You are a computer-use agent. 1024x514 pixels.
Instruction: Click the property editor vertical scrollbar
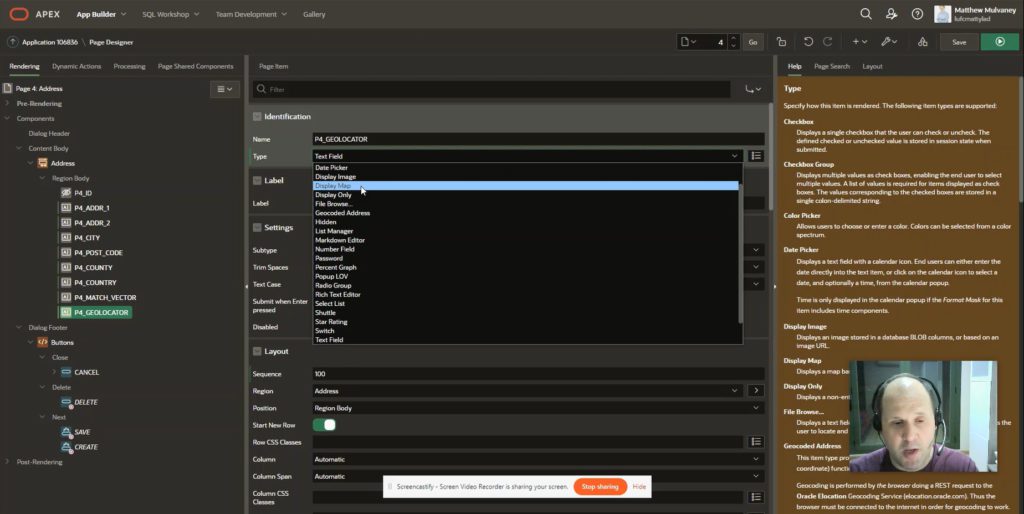point(769,157)
